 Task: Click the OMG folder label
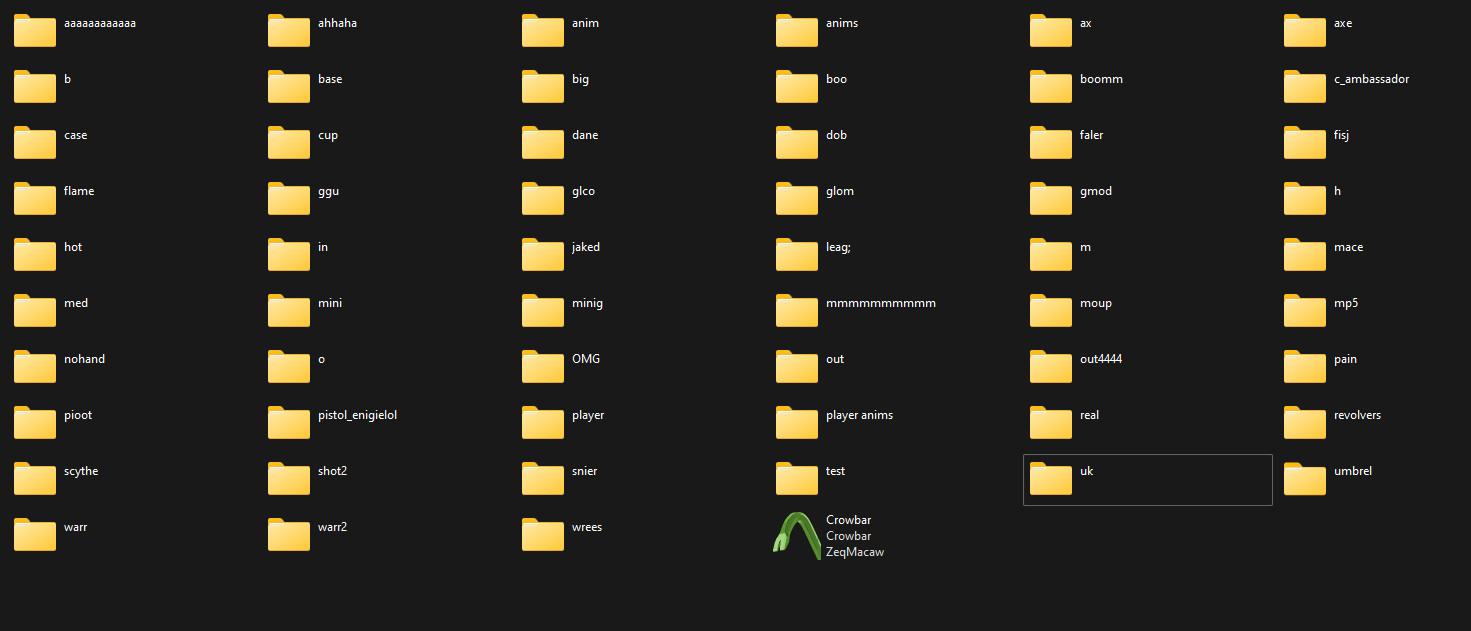pos(586,358)
